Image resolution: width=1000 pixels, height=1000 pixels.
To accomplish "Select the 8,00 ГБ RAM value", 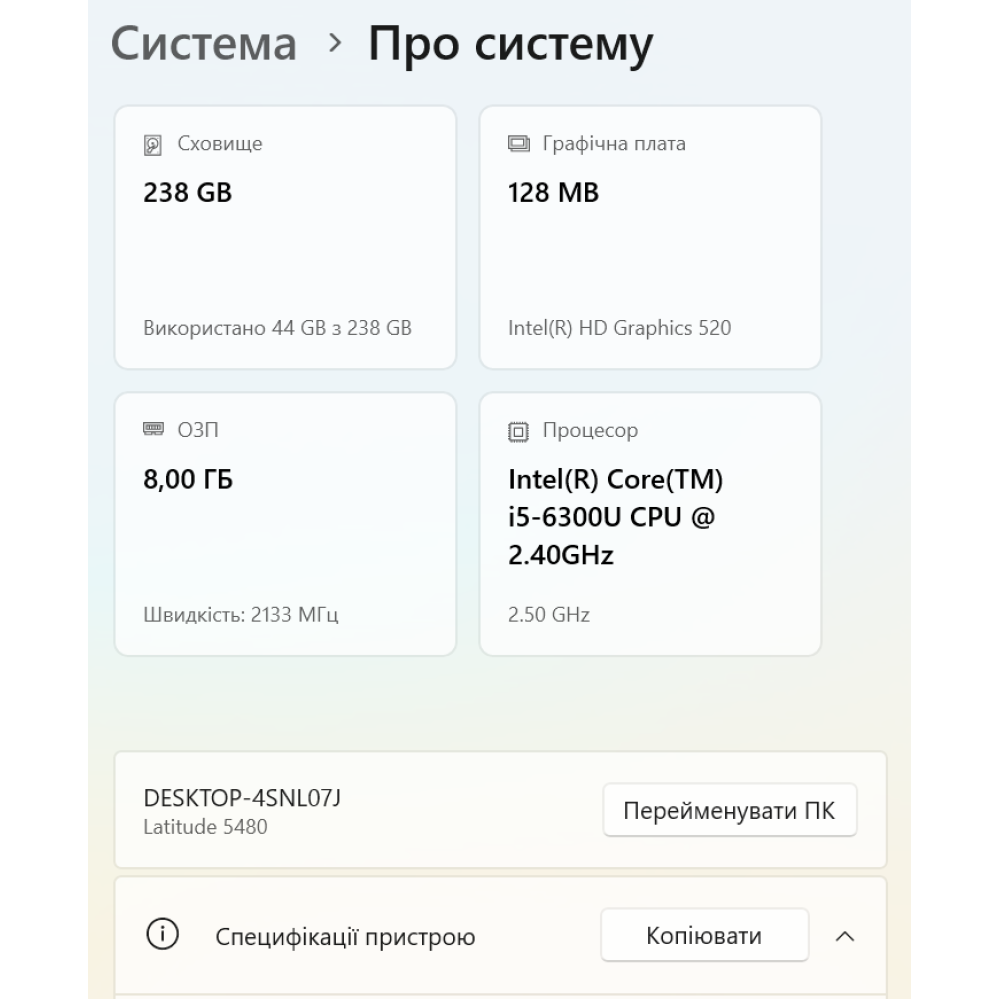I will click(188, 480).
